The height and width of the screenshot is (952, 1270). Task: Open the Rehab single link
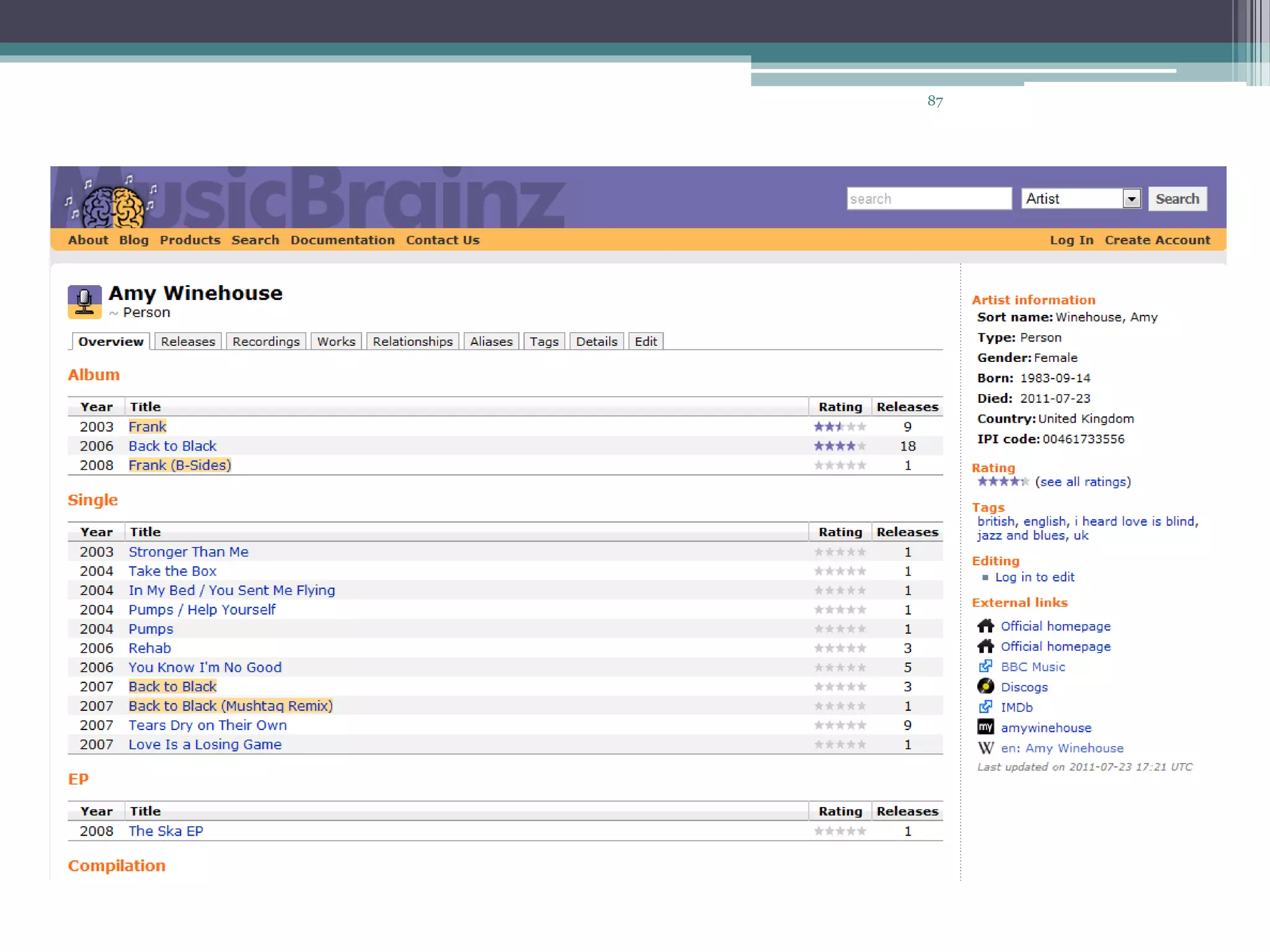click(149, 648)
